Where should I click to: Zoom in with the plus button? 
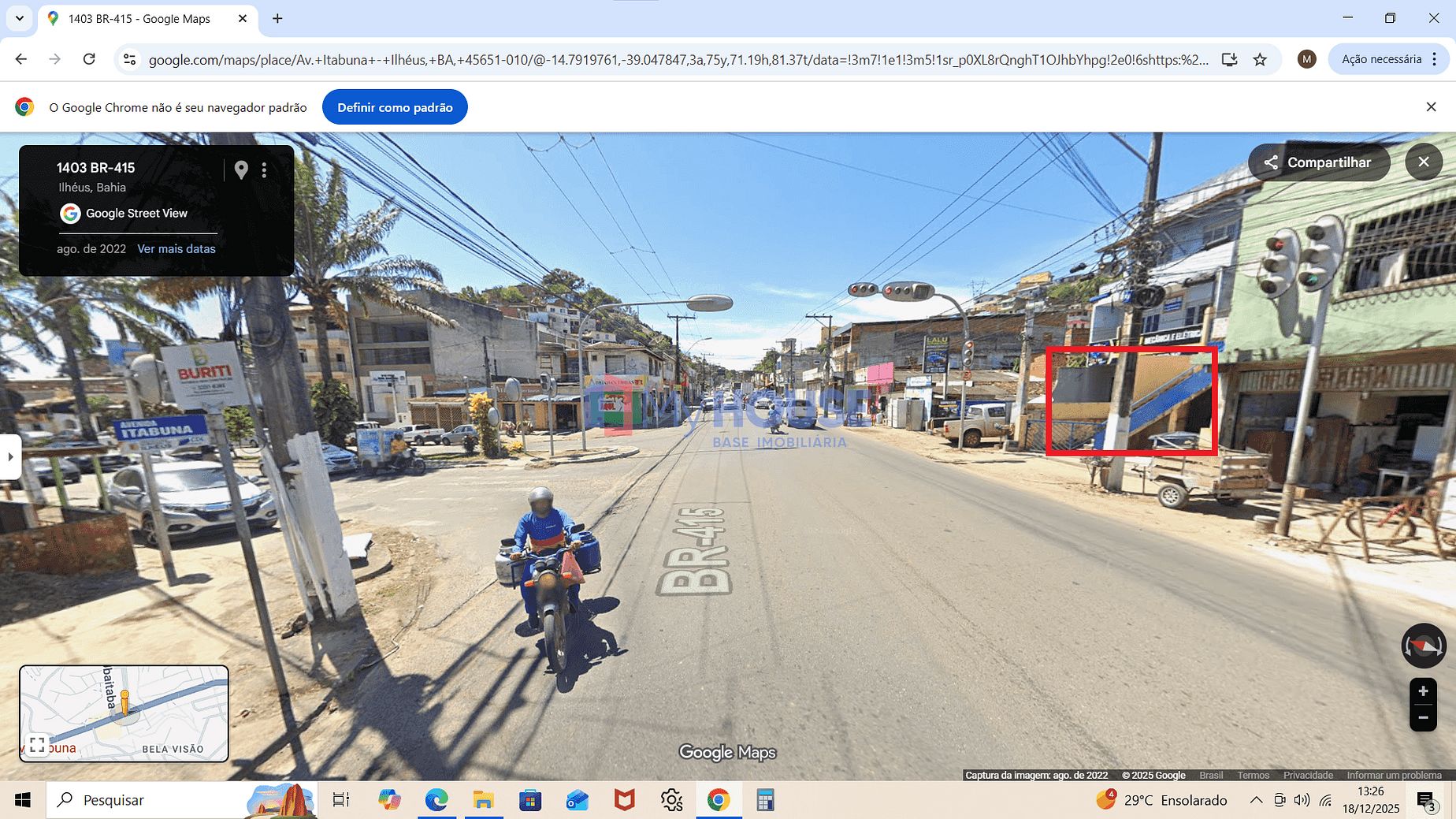tap(1423, 691)
